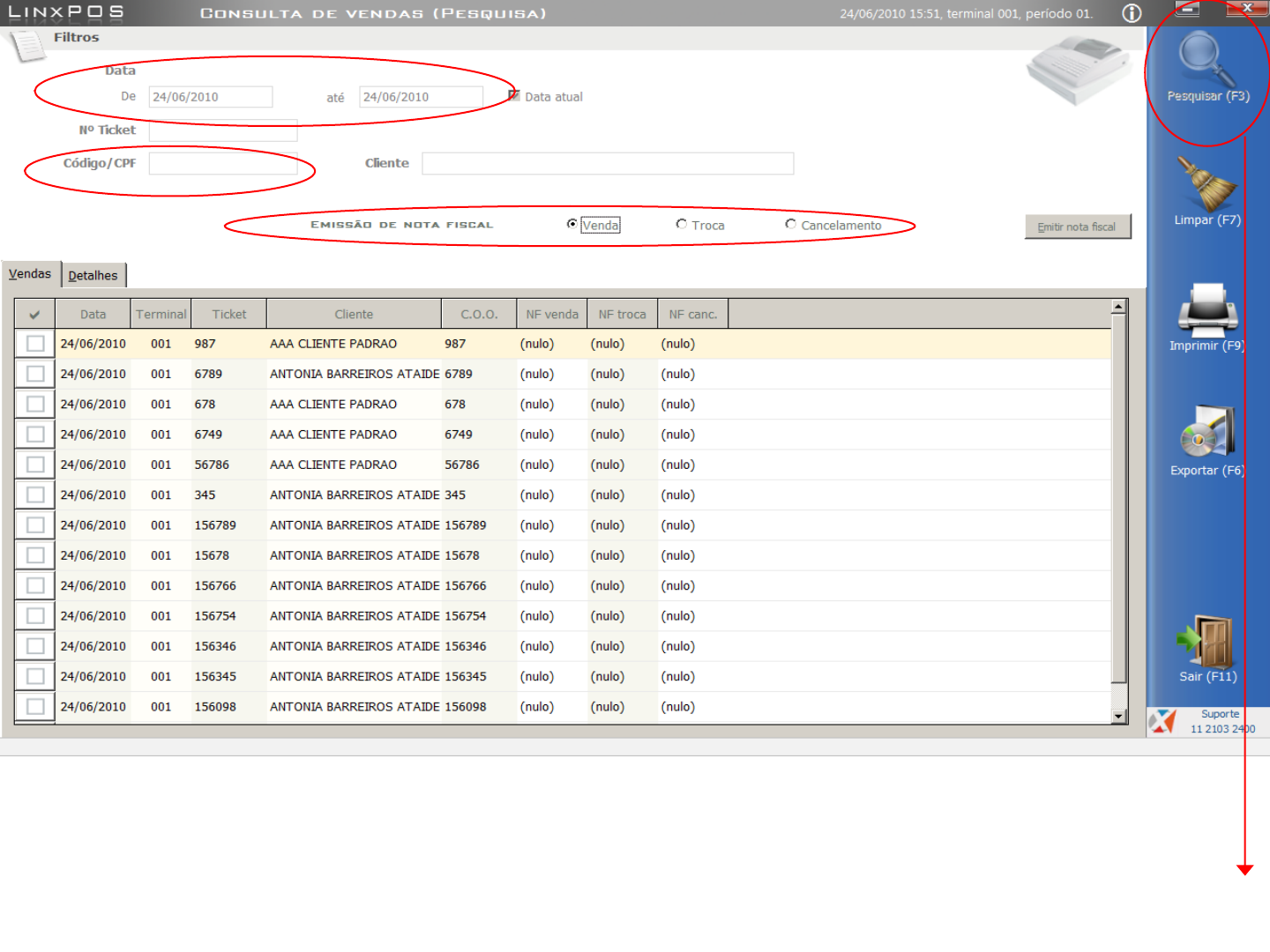1270x952 pixels.
Task: Click the NF troca column header
Action: [623, 314]
